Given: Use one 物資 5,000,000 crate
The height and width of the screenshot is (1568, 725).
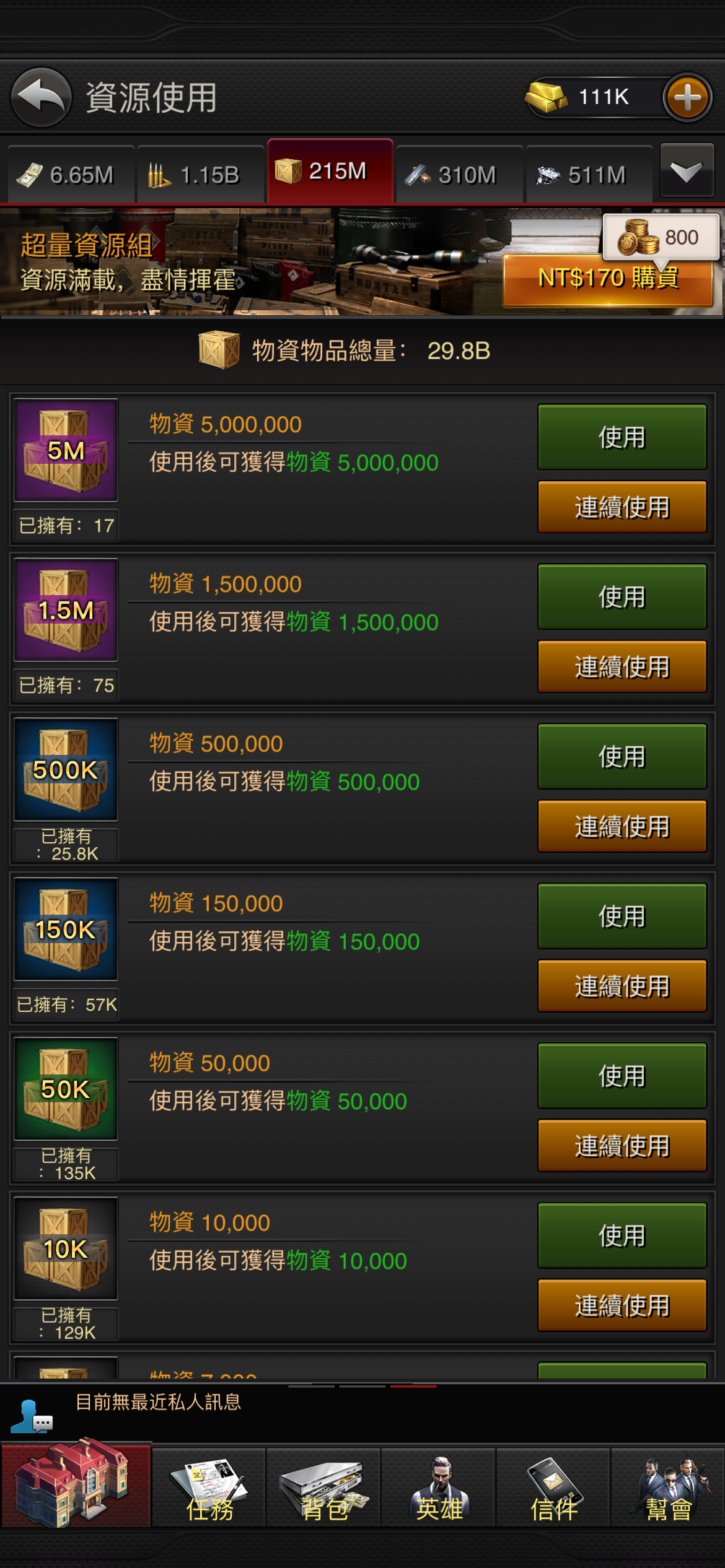Looking at the screenshot, I should (622, 437).
